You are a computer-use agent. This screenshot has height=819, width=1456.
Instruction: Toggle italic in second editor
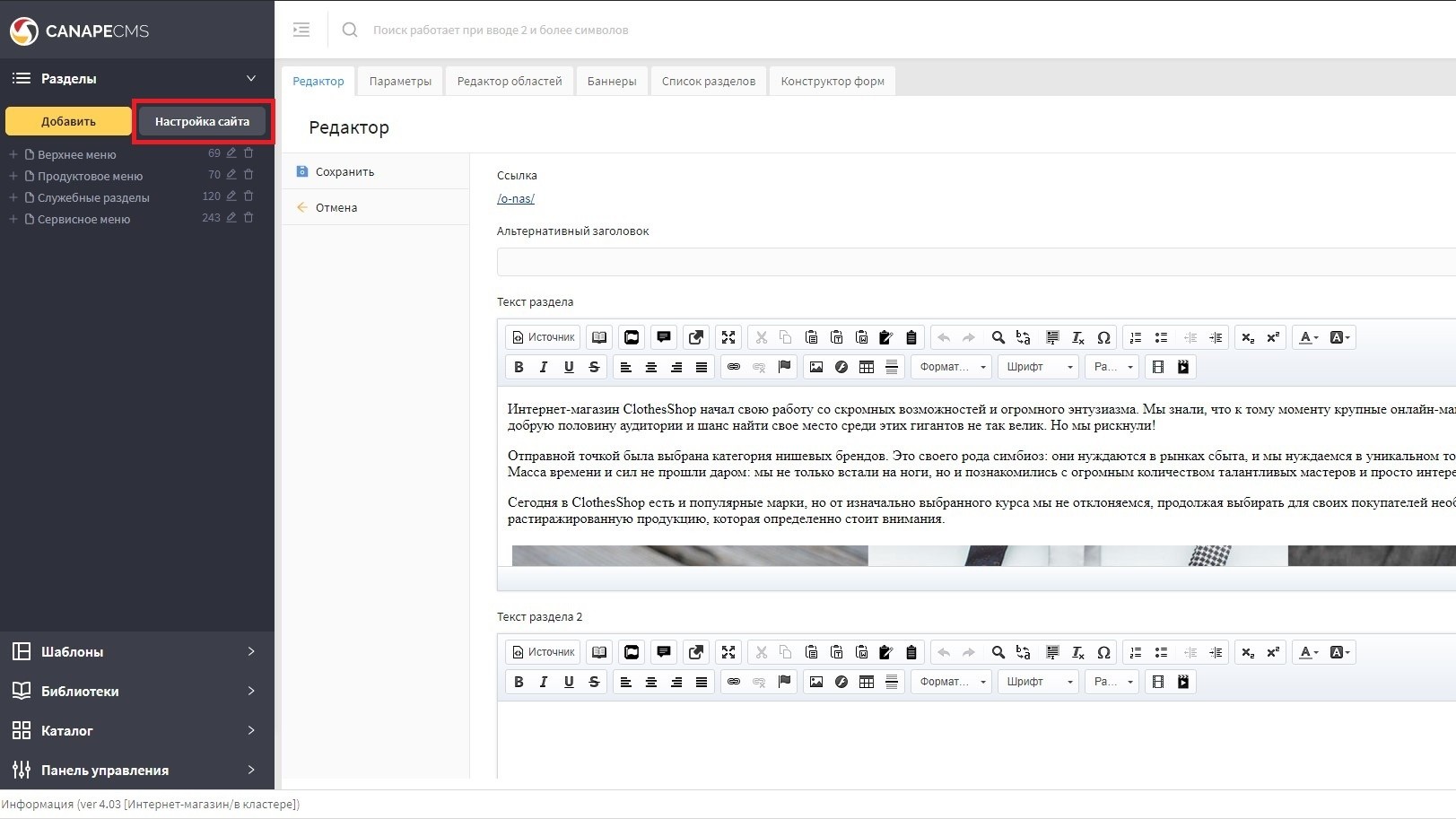[544, 682]
